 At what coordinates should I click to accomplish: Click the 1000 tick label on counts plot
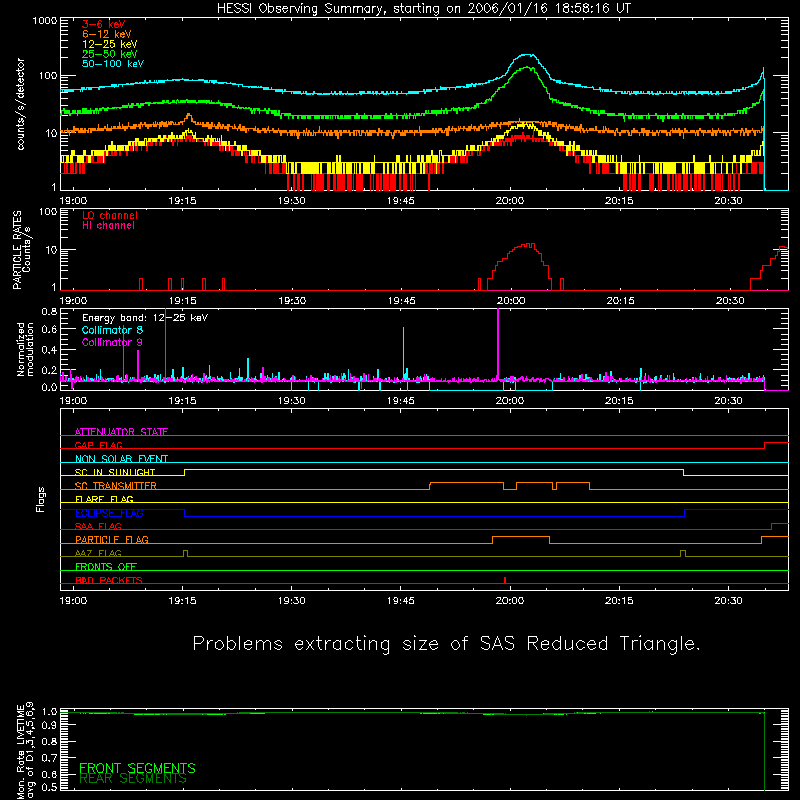coord(45,21)
